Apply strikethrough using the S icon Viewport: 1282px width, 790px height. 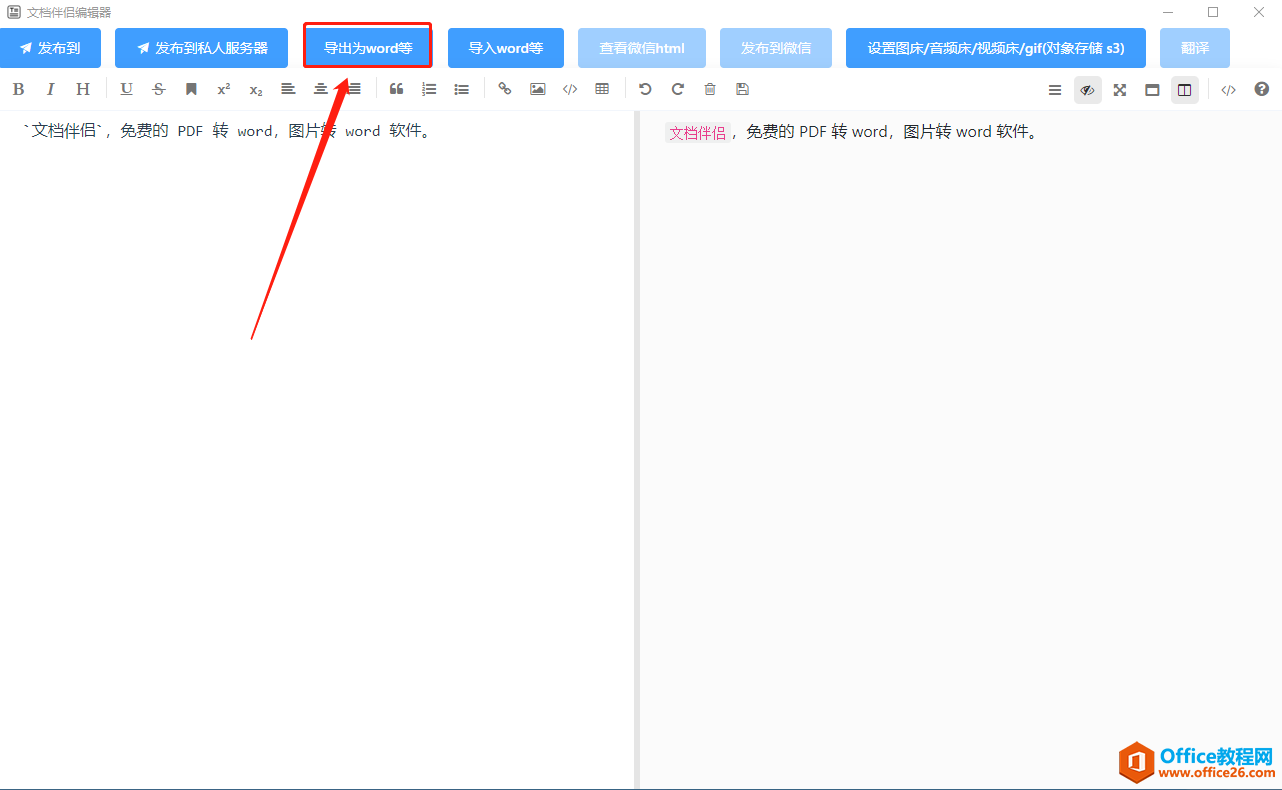[158, 89]
